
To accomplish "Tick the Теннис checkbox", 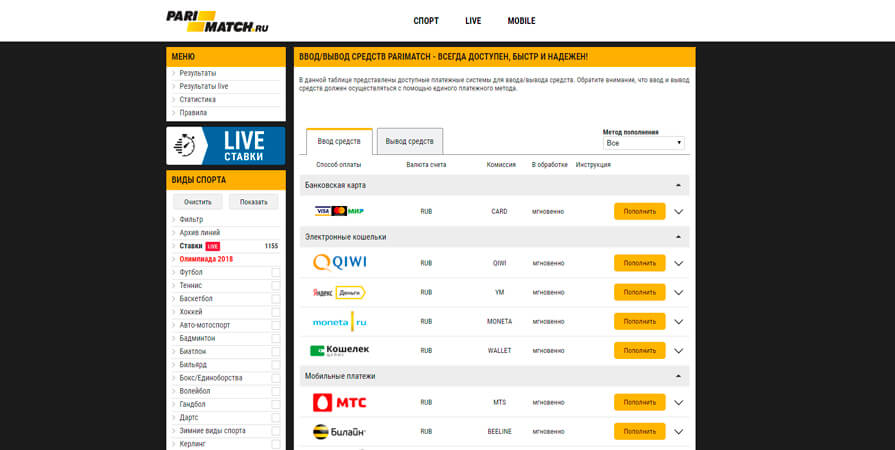I will pos(276,286).
